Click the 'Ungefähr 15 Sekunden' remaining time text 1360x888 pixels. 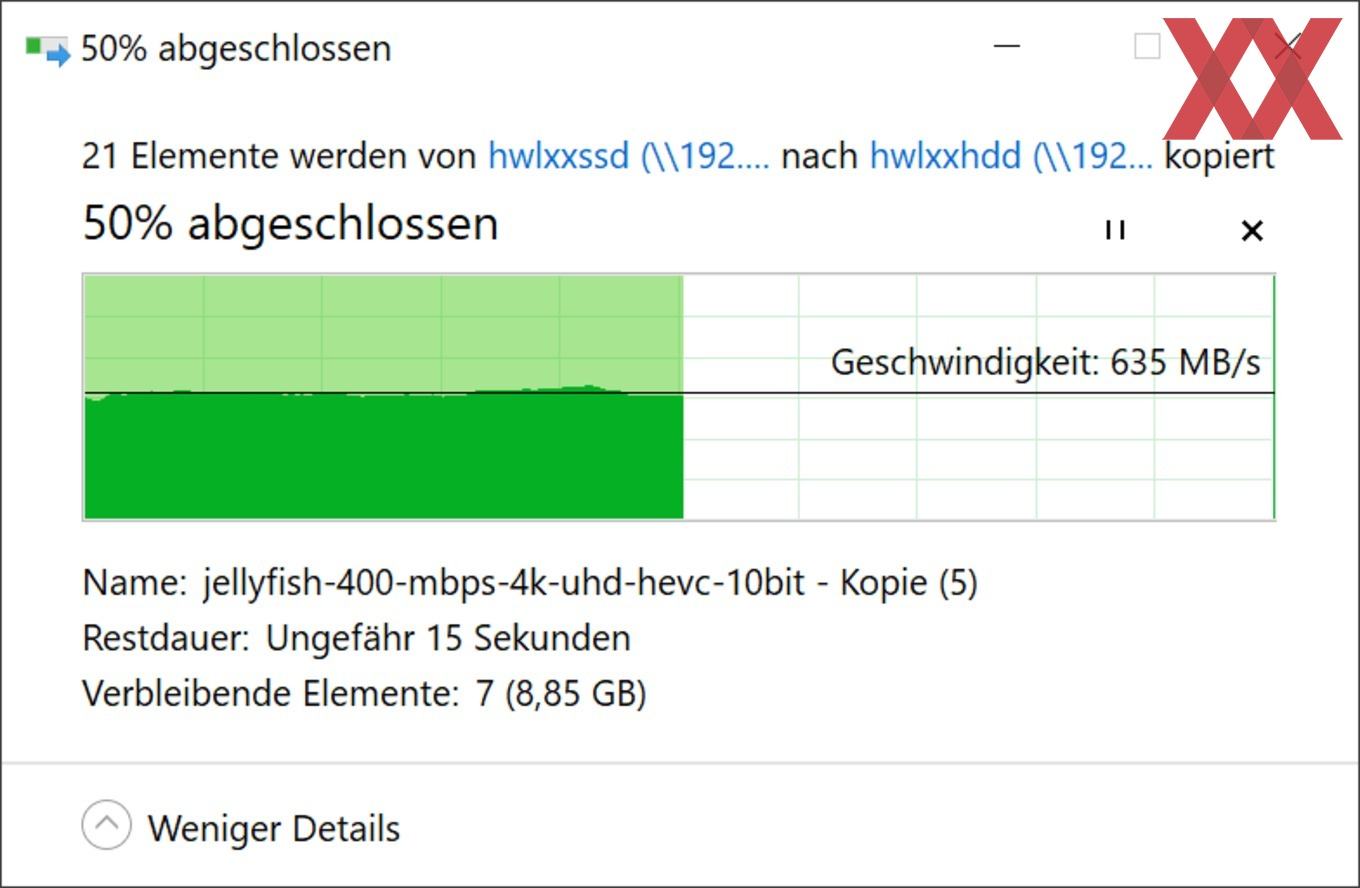click(448, 638)
